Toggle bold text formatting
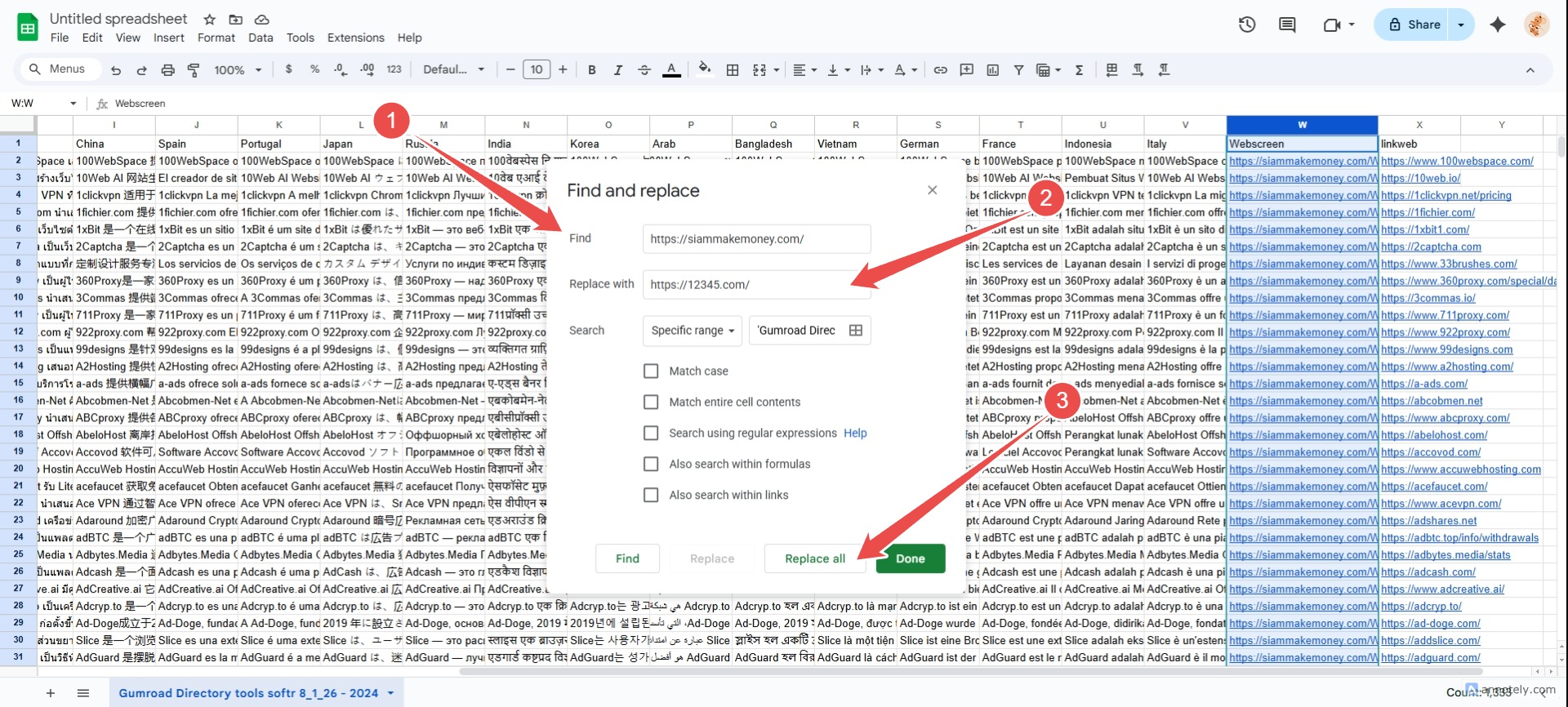Viewport: 1568px width, 707px height. coord(592,70)
